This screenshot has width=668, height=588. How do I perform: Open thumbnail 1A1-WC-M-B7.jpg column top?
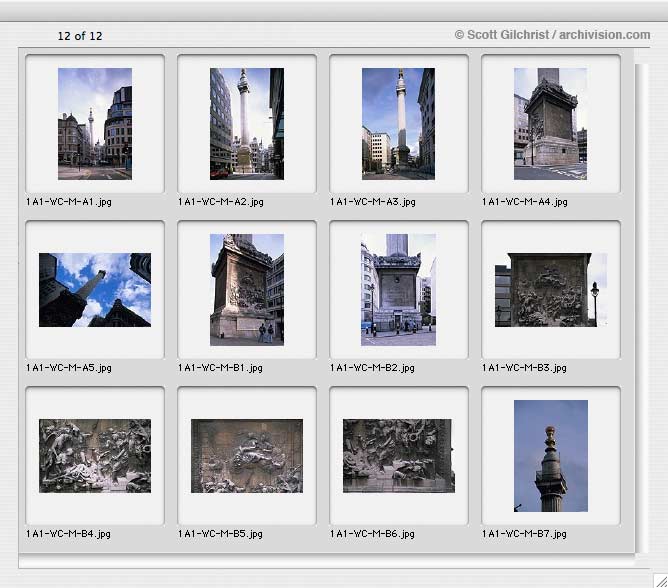pyautogui.click(x=551, y=456)
